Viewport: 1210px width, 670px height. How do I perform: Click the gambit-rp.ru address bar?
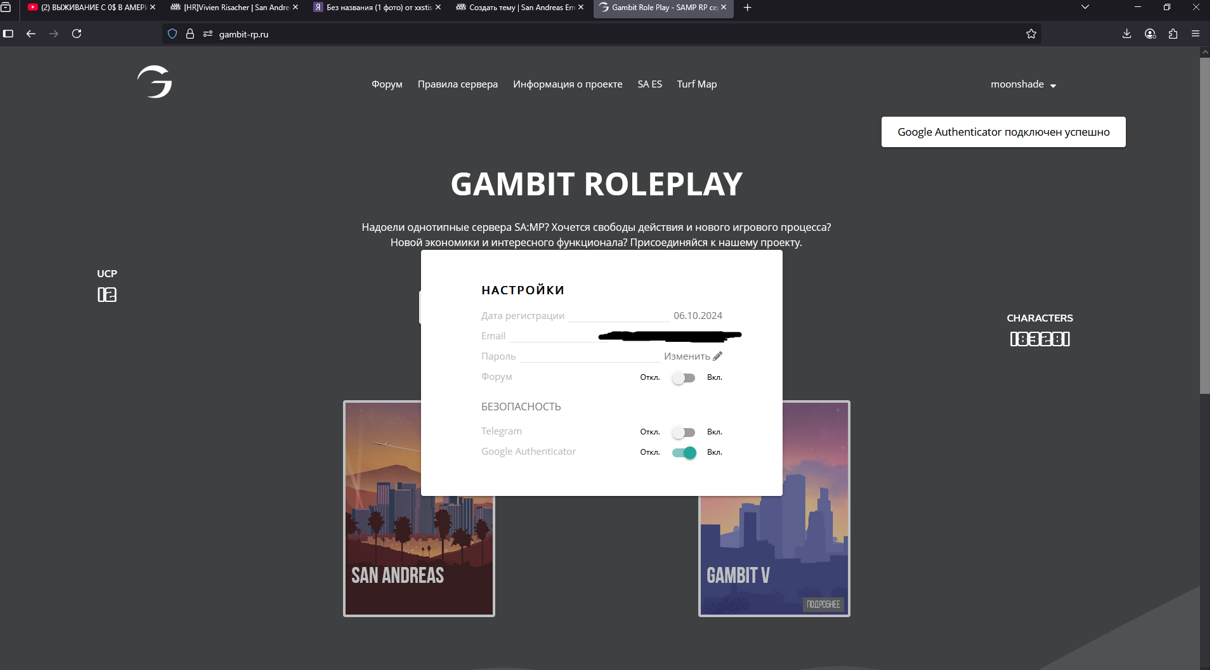600,34
